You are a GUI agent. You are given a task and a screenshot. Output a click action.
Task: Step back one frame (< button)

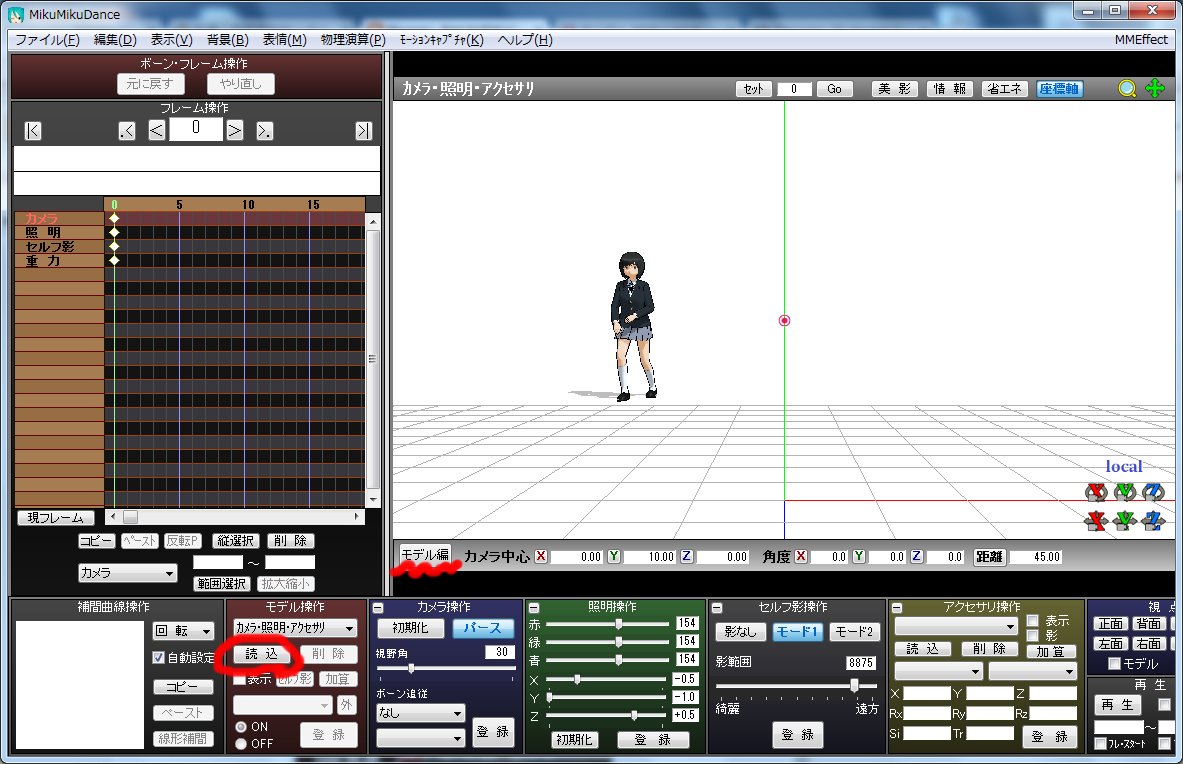[157, 130]
